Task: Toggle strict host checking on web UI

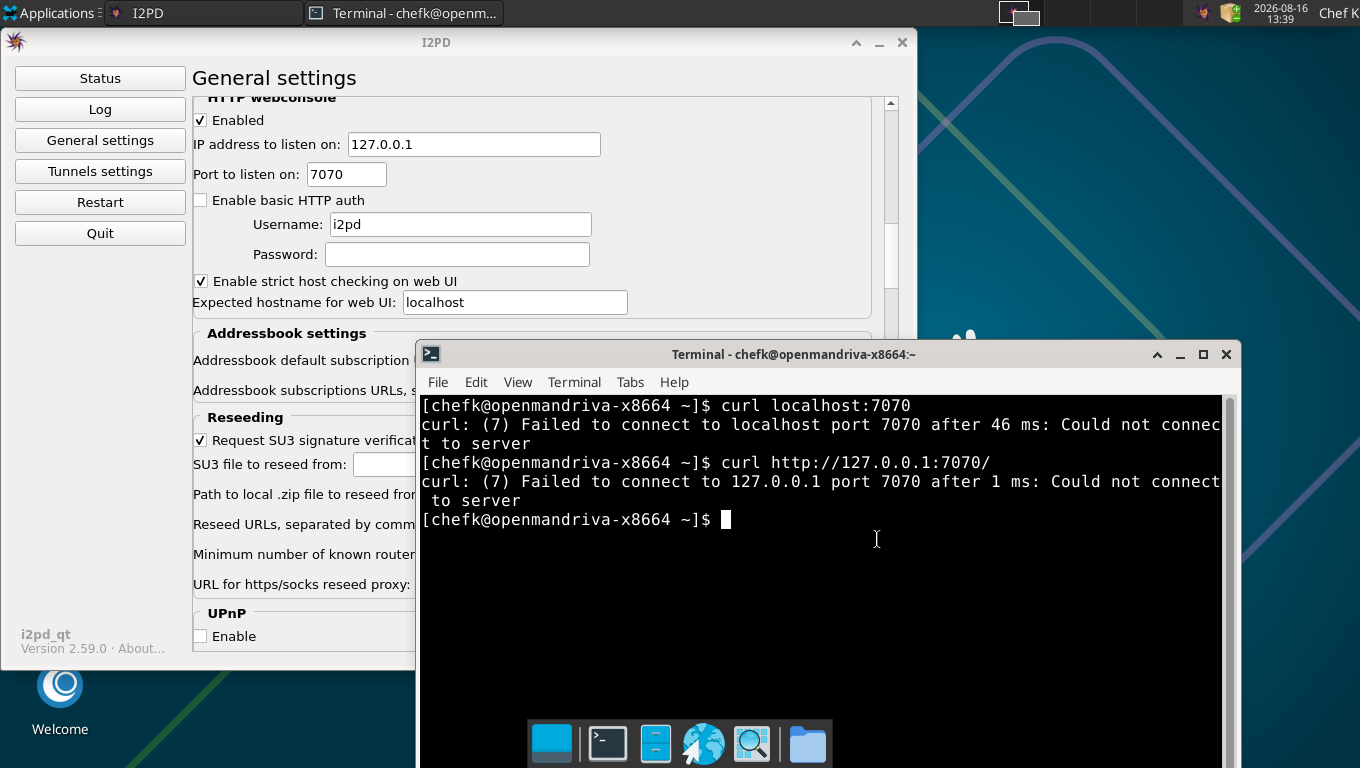Action: (201, 281)
